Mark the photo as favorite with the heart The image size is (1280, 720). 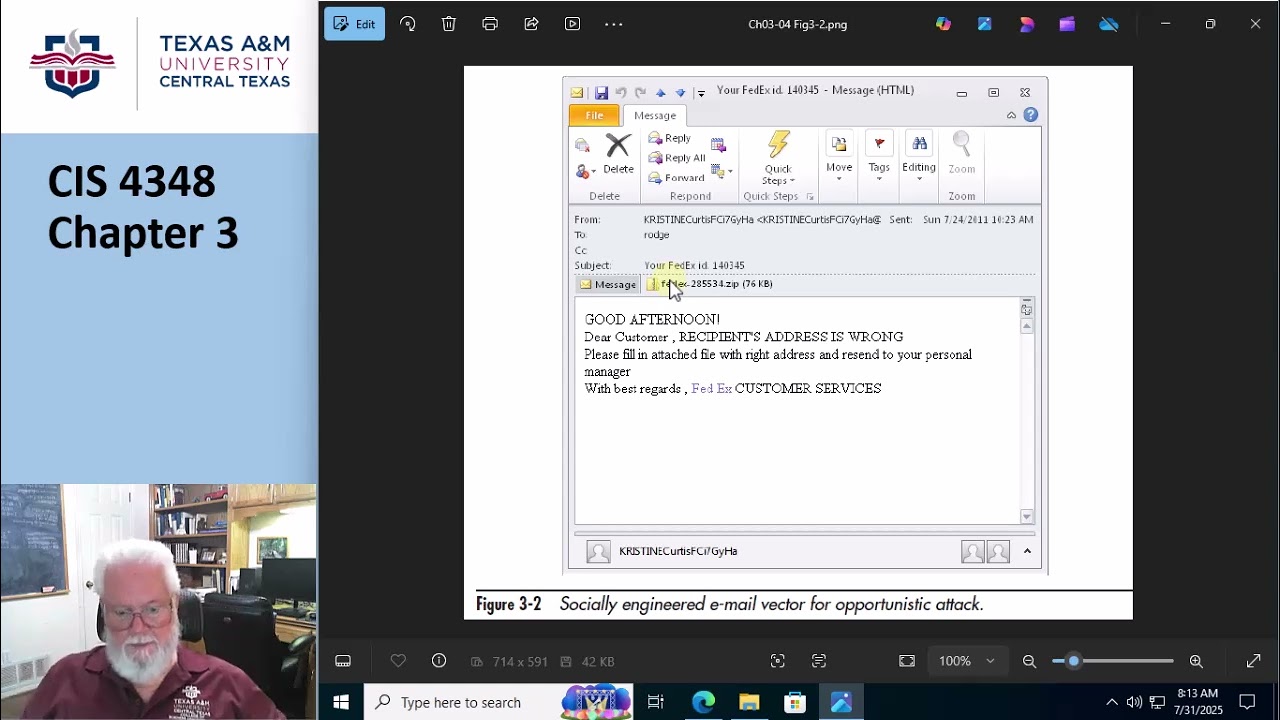(398, 661)
